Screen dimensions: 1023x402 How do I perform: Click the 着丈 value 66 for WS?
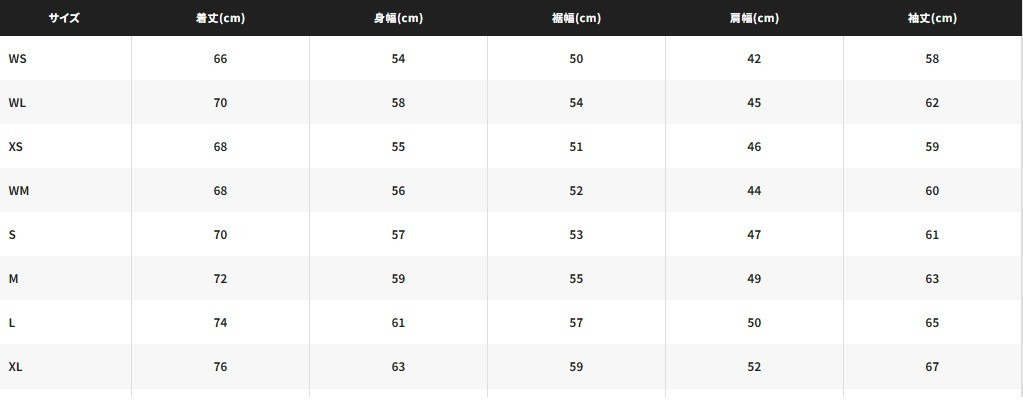point(220,59)
